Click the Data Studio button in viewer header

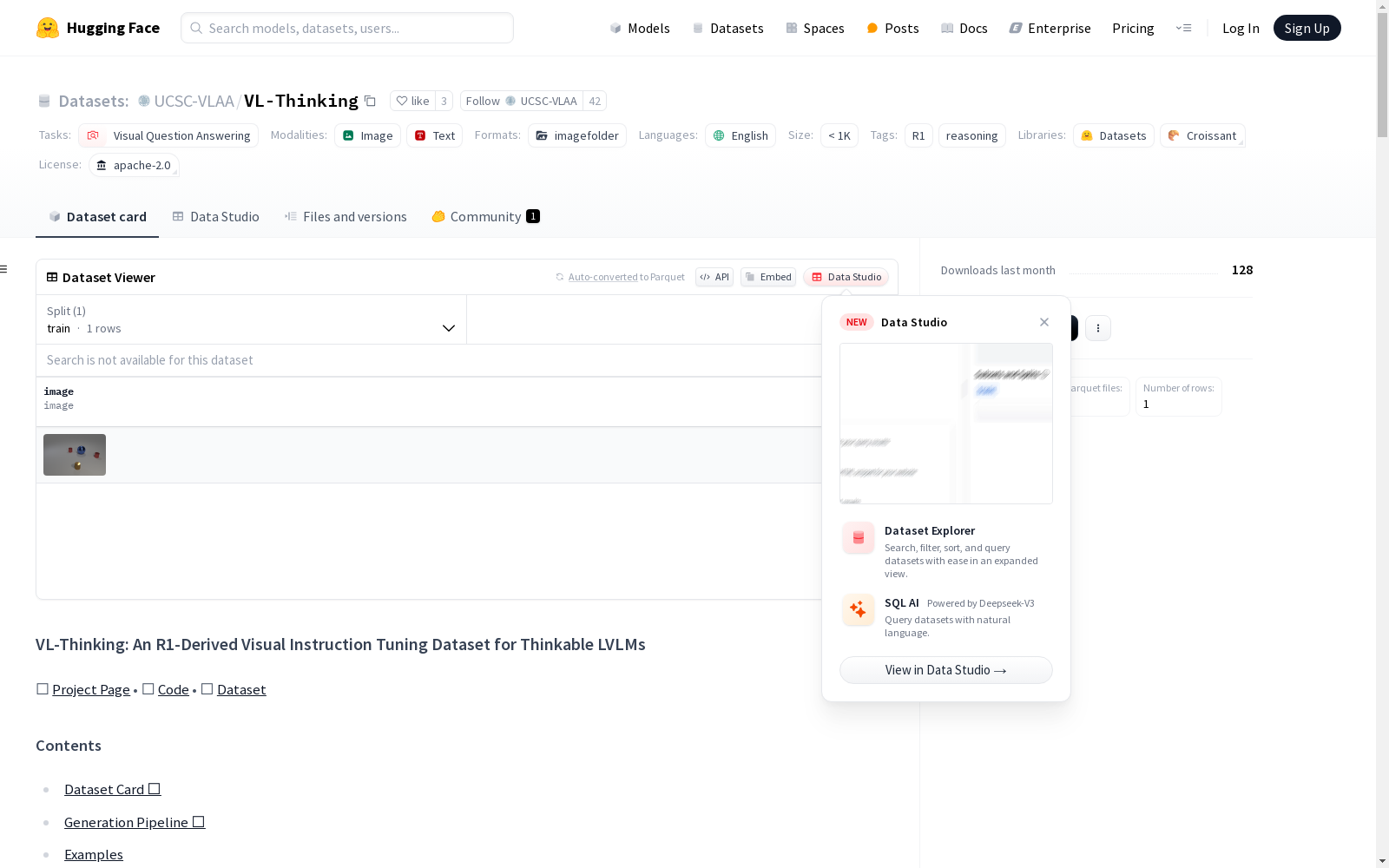tap(846, 277)
